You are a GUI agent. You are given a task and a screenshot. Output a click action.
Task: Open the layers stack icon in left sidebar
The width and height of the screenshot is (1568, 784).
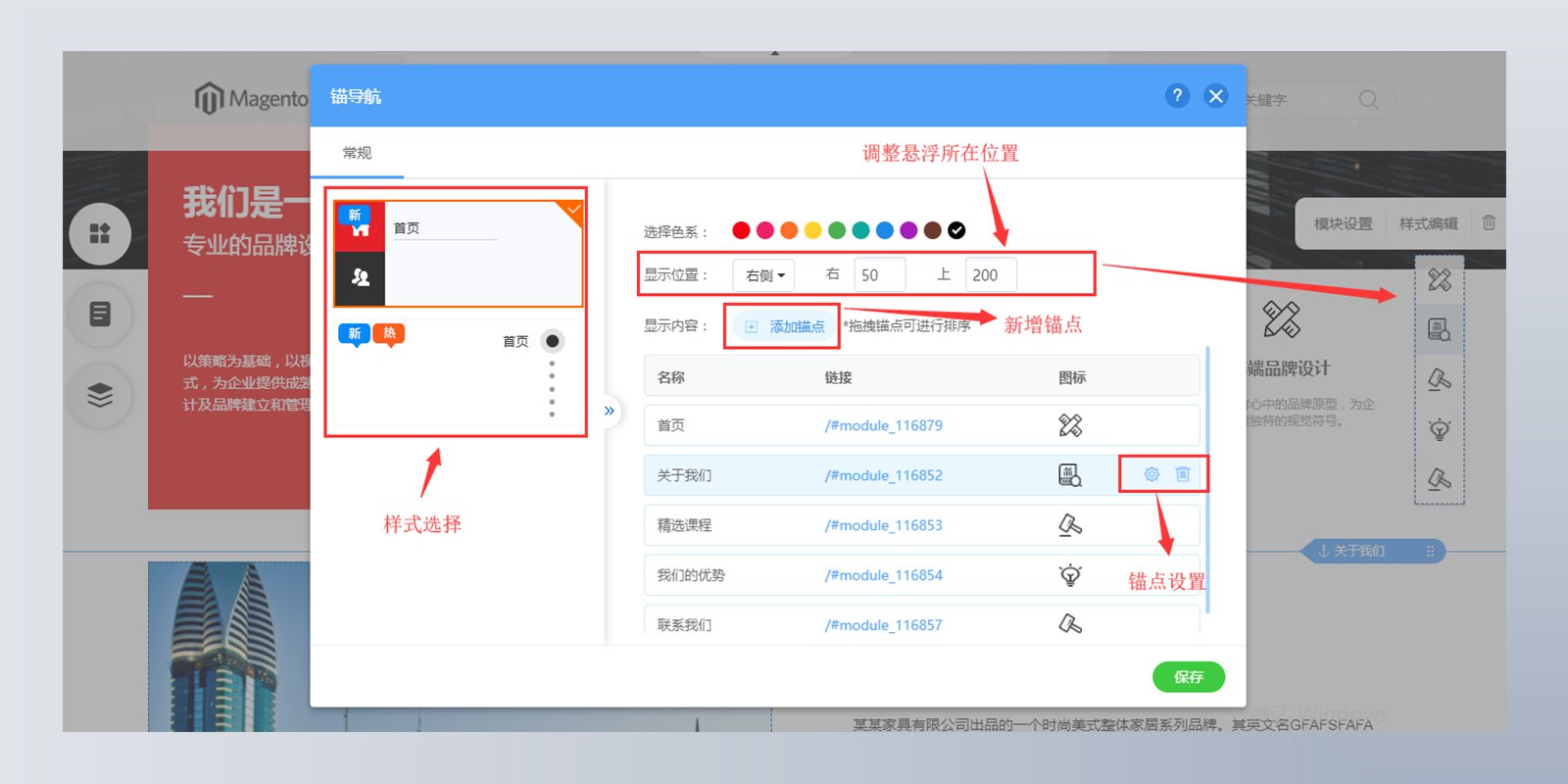(x=100, y=395)
